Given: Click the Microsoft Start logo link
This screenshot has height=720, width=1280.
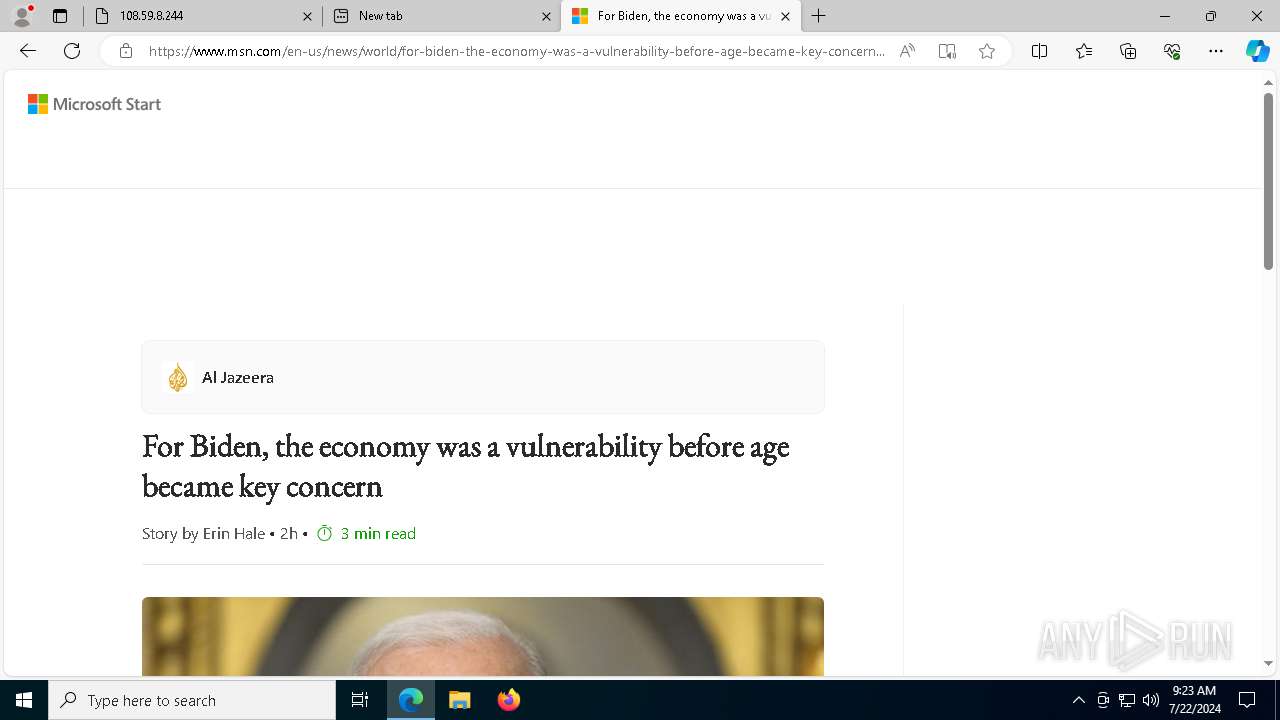Looking at the screenshot, I should coord(94,104).
